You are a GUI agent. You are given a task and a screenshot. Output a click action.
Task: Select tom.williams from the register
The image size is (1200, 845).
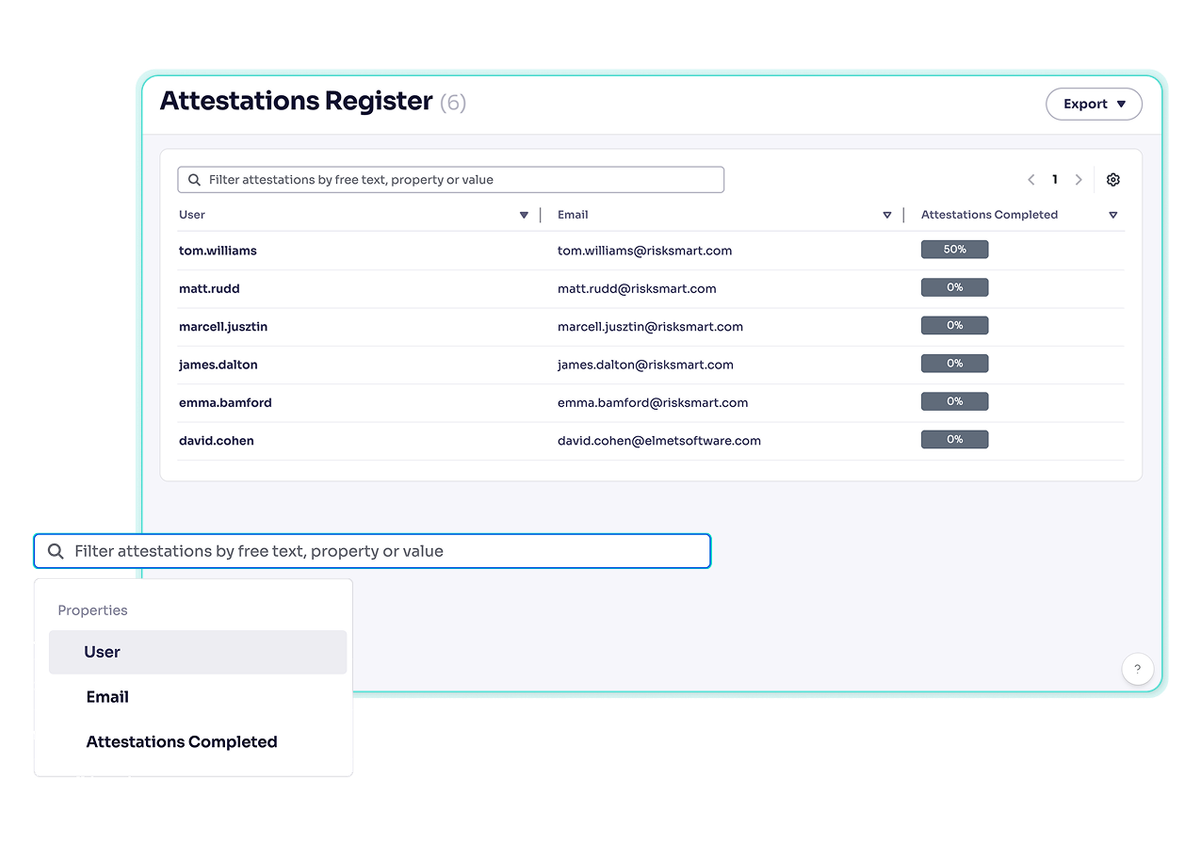(x=217, y=250)
